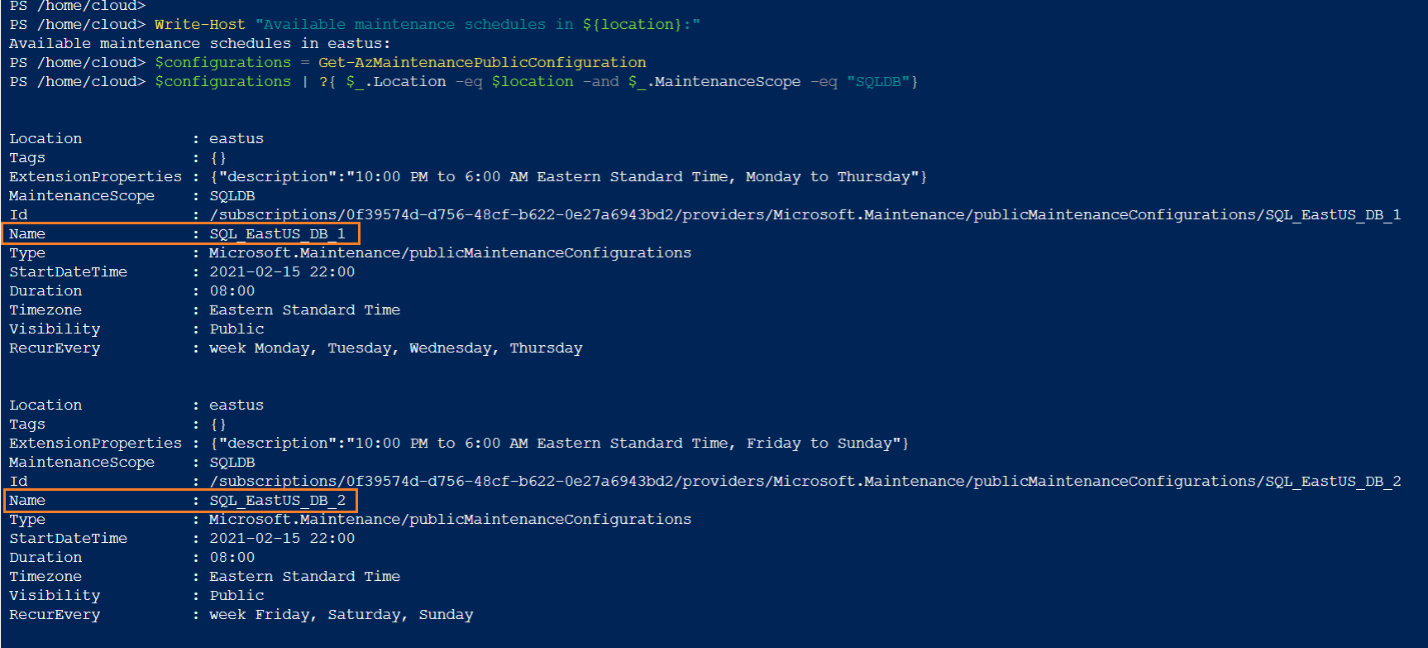Click the second block's Location value eastus
Image resolution: width=1428 pixels, height=648 pixels.
(x=236, y=405)
